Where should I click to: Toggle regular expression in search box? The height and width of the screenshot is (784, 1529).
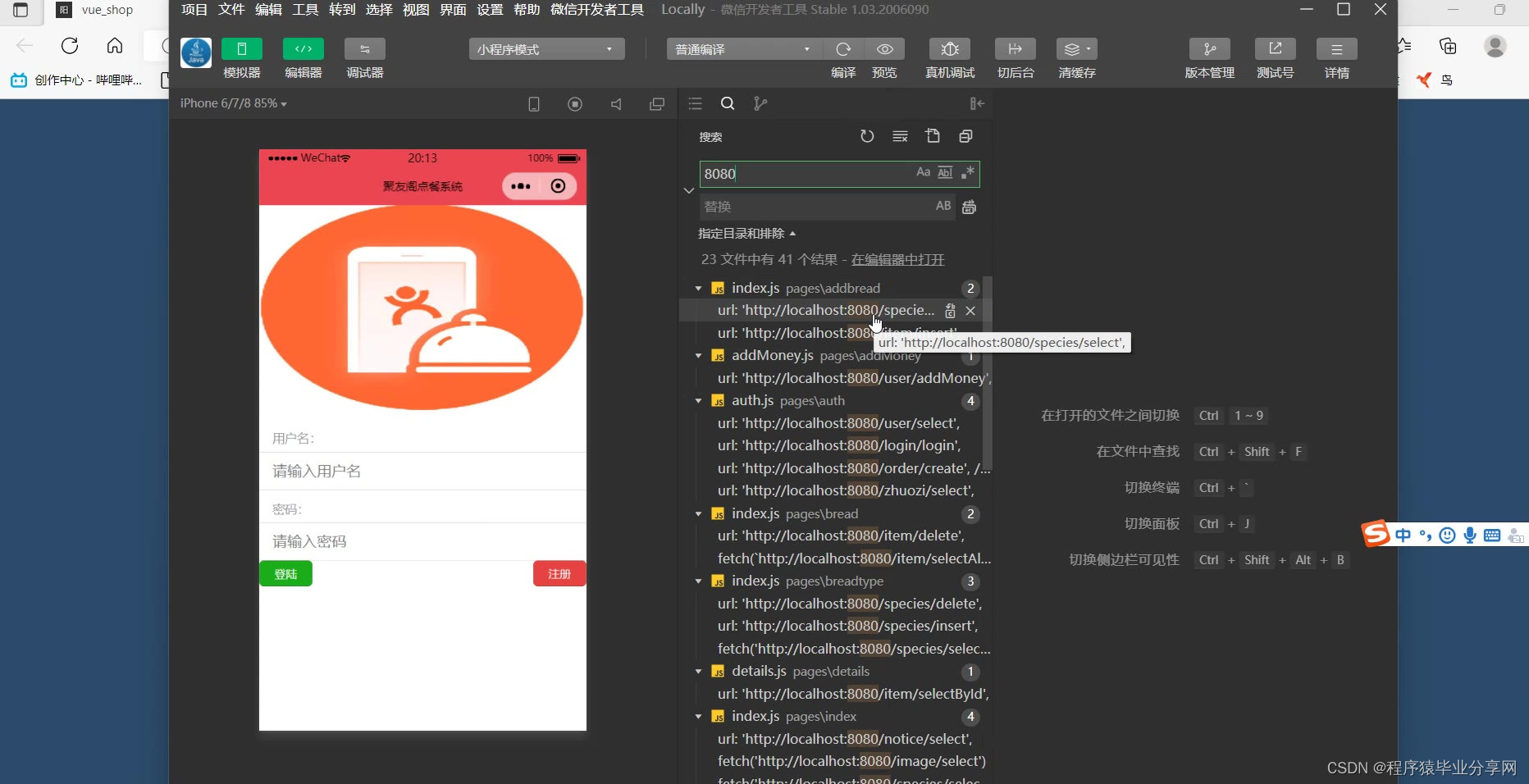[x=968, y=172]
